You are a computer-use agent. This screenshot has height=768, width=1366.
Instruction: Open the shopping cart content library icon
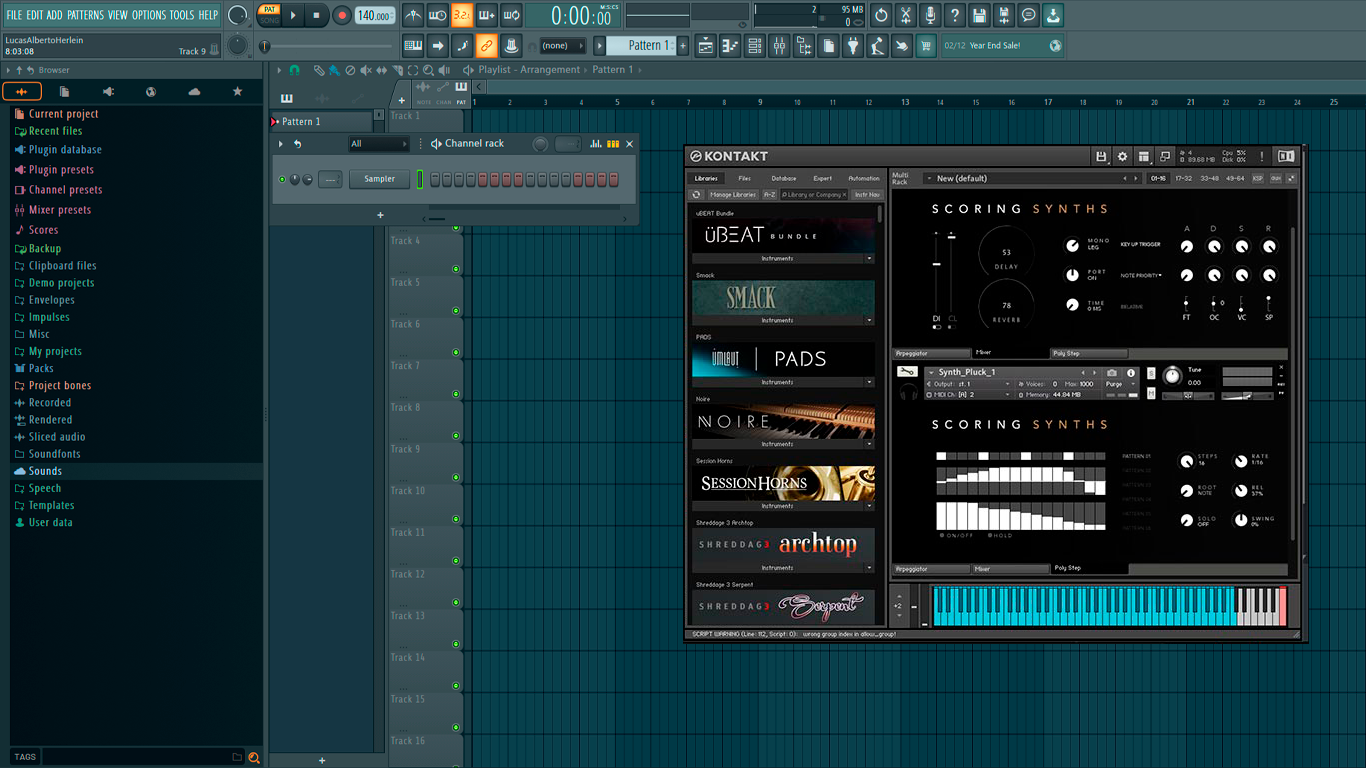(926, 46)
